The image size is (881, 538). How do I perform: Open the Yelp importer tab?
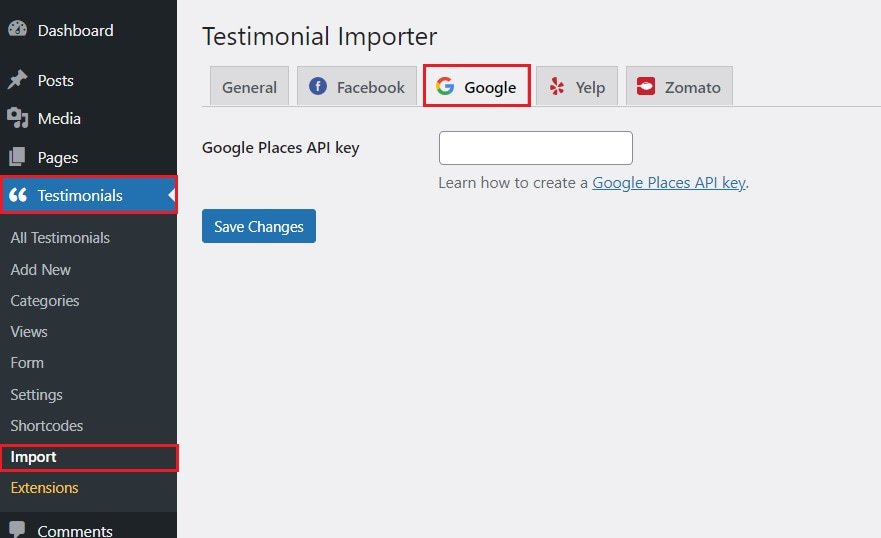tap(577, 86)
